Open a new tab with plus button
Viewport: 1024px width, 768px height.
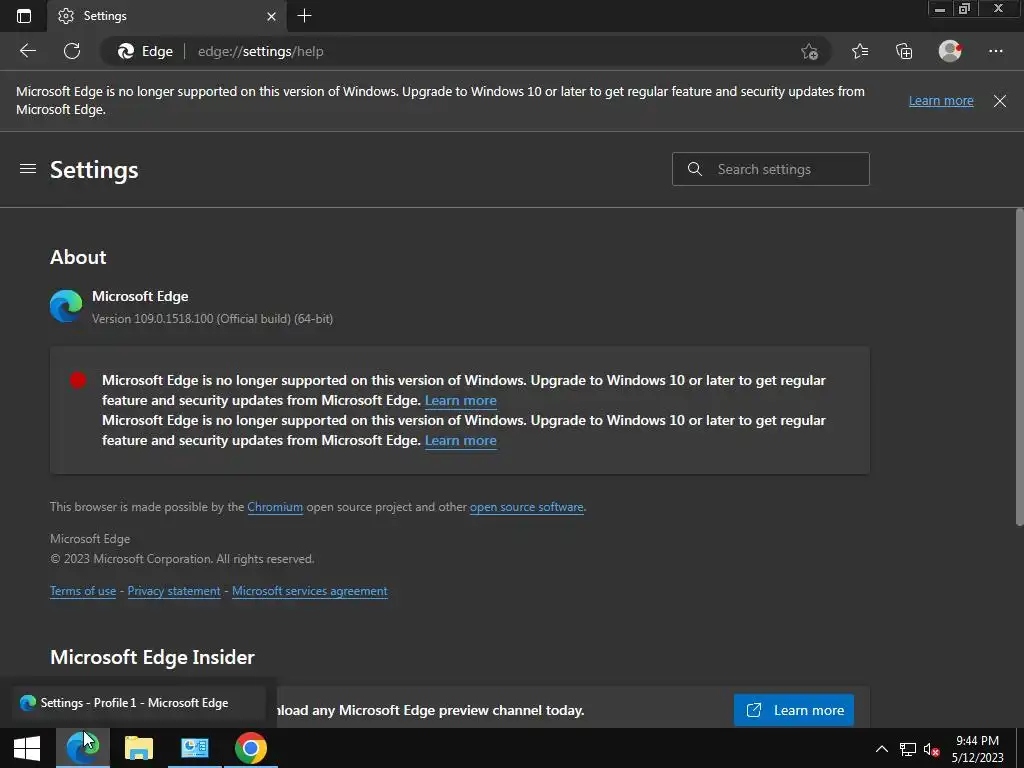[x=304, y=16]
